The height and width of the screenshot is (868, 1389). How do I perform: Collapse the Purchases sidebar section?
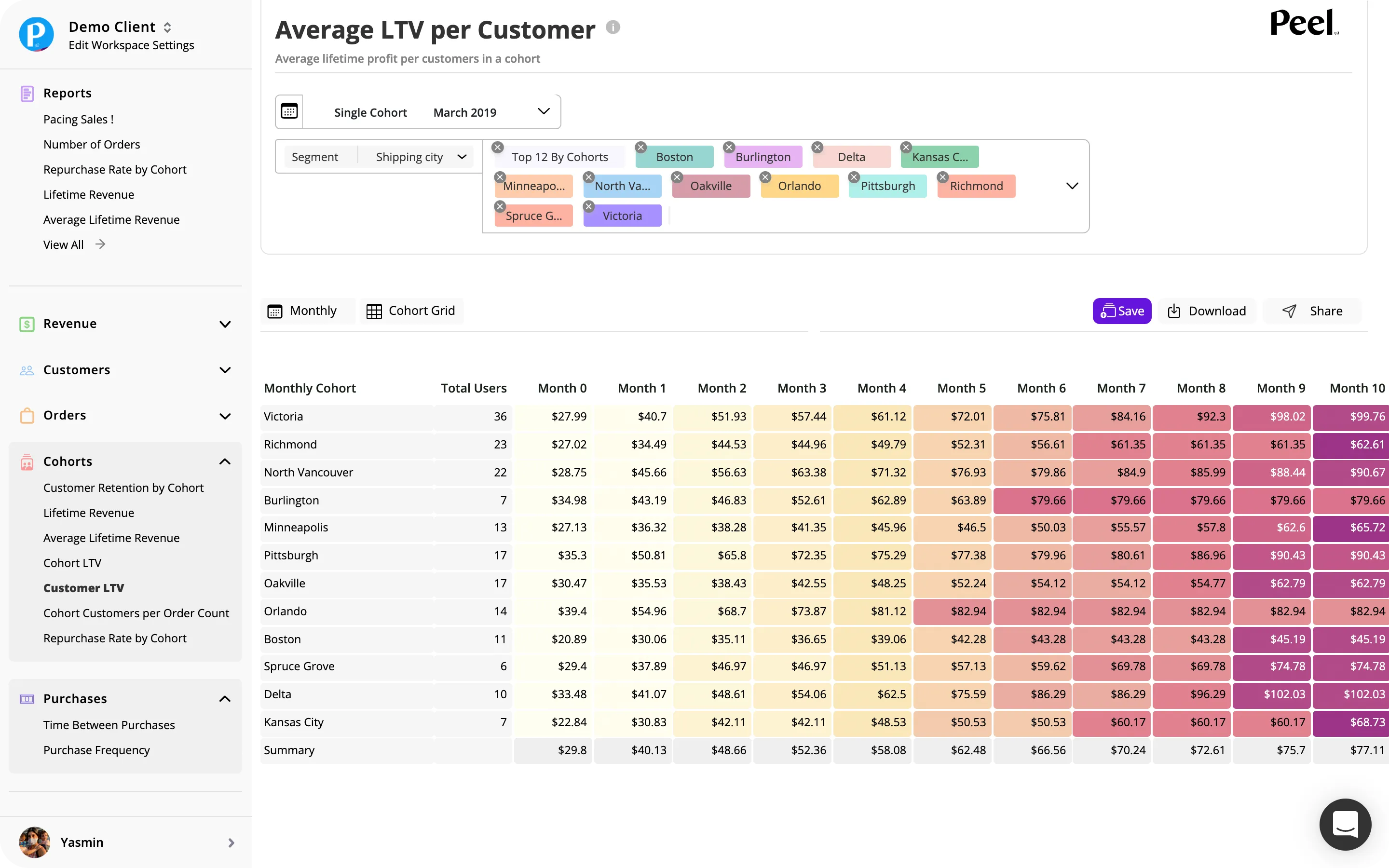(225, 699)
